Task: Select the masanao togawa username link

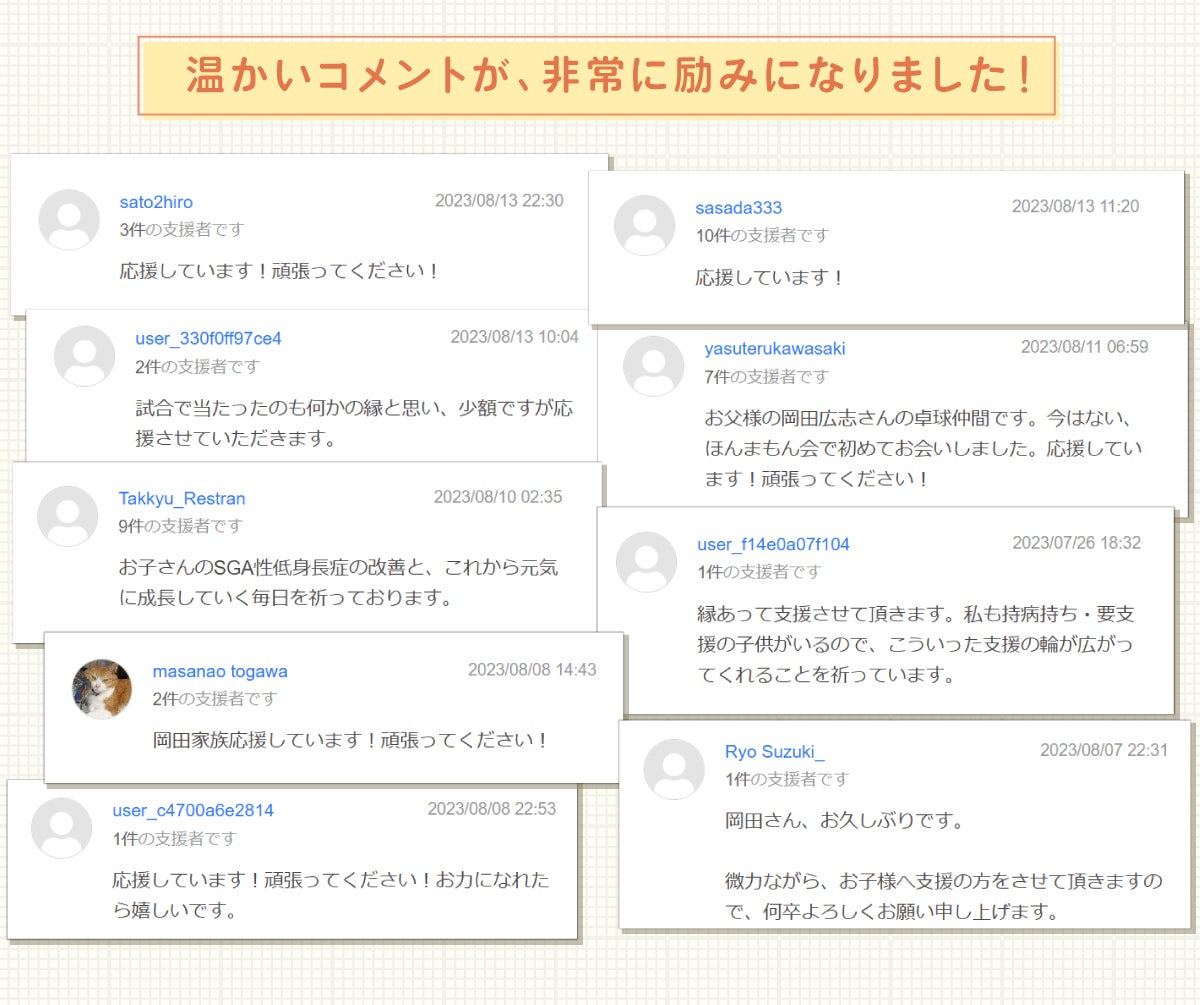Action: [x=220, y=672]
